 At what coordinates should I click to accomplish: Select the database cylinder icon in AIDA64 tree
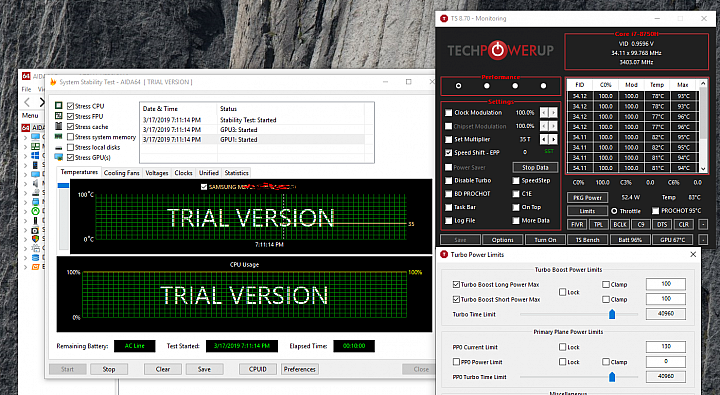coord(35,257)
